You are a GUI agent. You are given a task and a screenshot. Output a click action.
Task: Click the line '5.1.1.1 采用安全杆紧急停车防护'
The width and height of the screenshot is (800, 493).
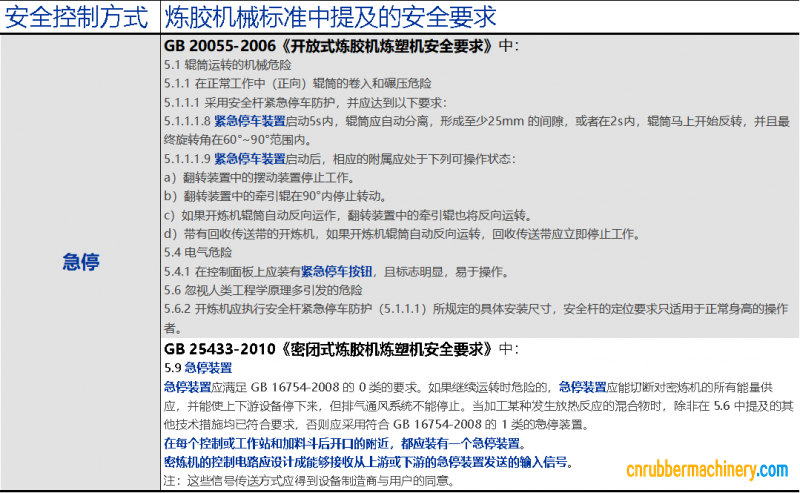305,103
